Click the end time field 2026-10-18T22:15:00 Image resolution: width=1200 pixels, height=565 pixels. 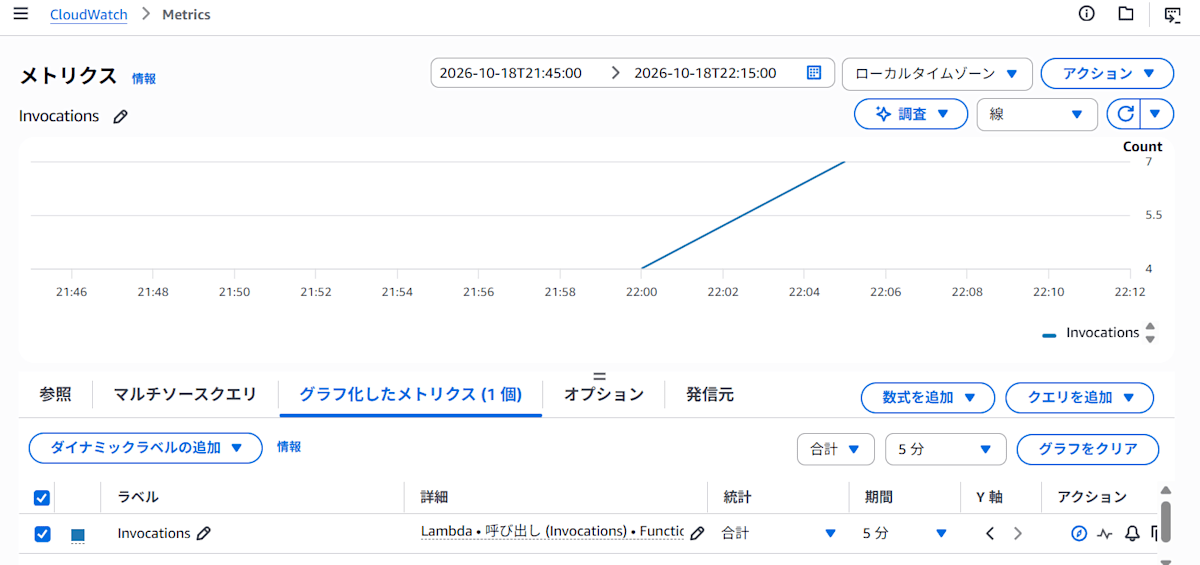pyautogui.click(x=705, y=73)
